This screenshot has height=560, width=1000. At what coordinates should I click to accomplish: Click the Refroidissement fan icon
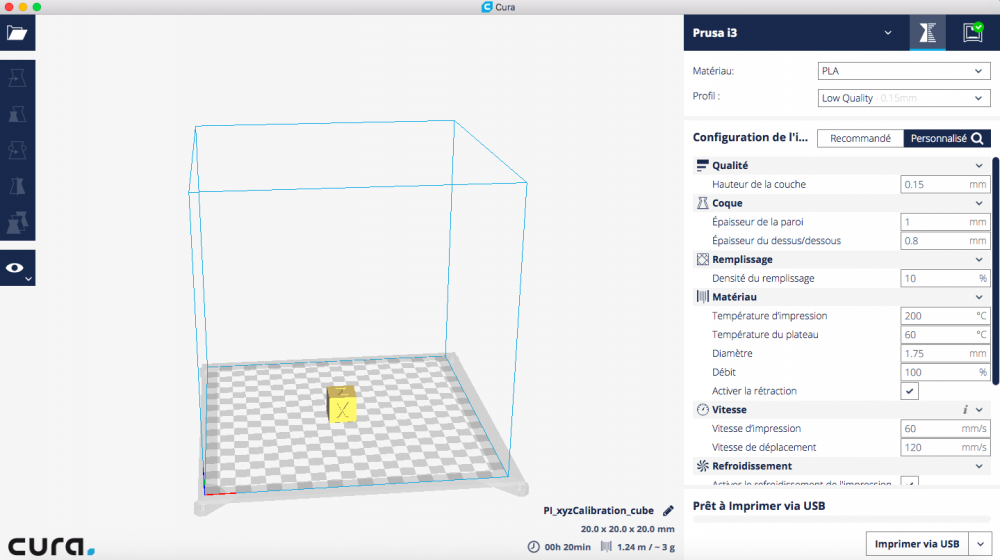[702, 466]
